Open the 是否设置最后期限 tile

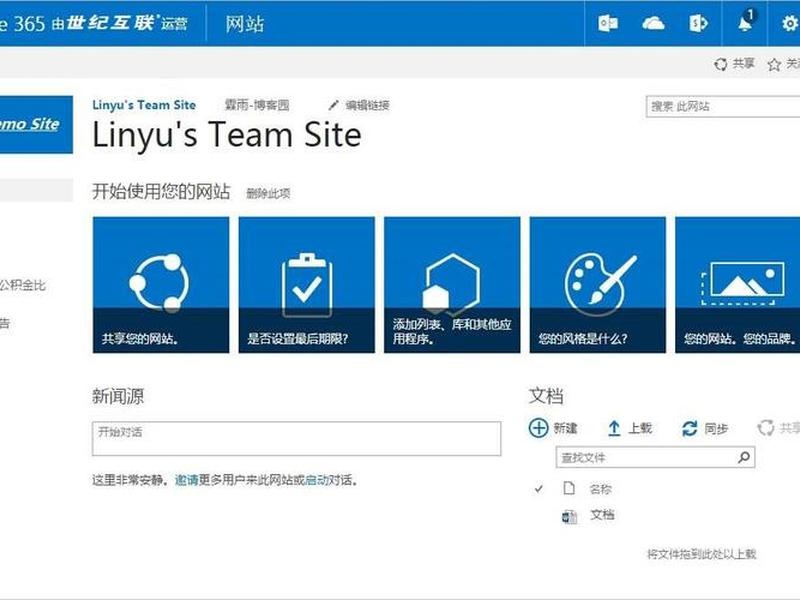coord(307,285)
